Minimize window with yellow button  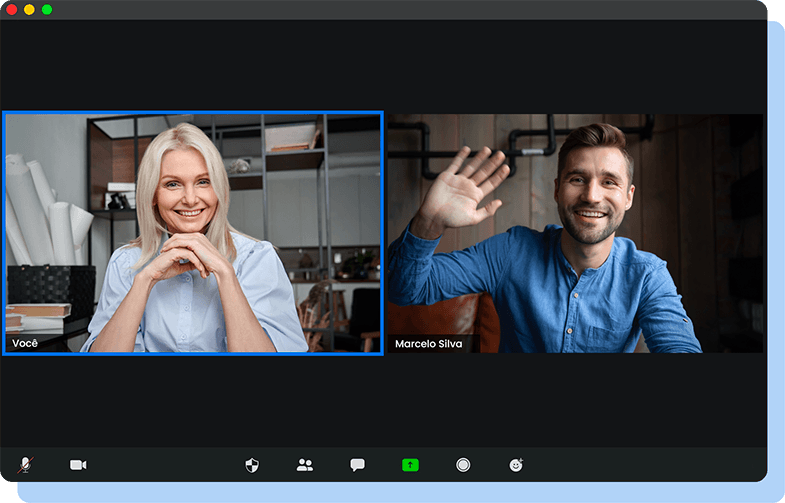pos(29,10)
